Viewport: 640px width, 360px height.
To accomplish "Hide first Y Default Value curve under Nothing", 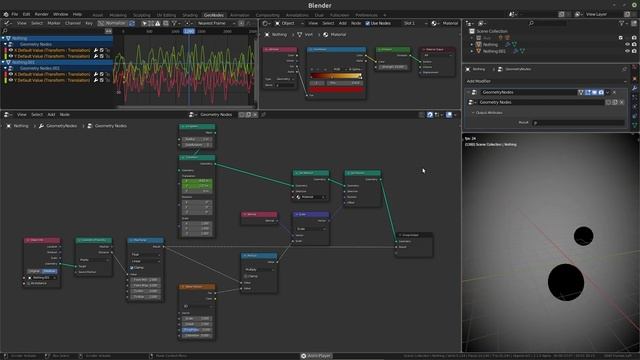I will click(x=11, y=56).
